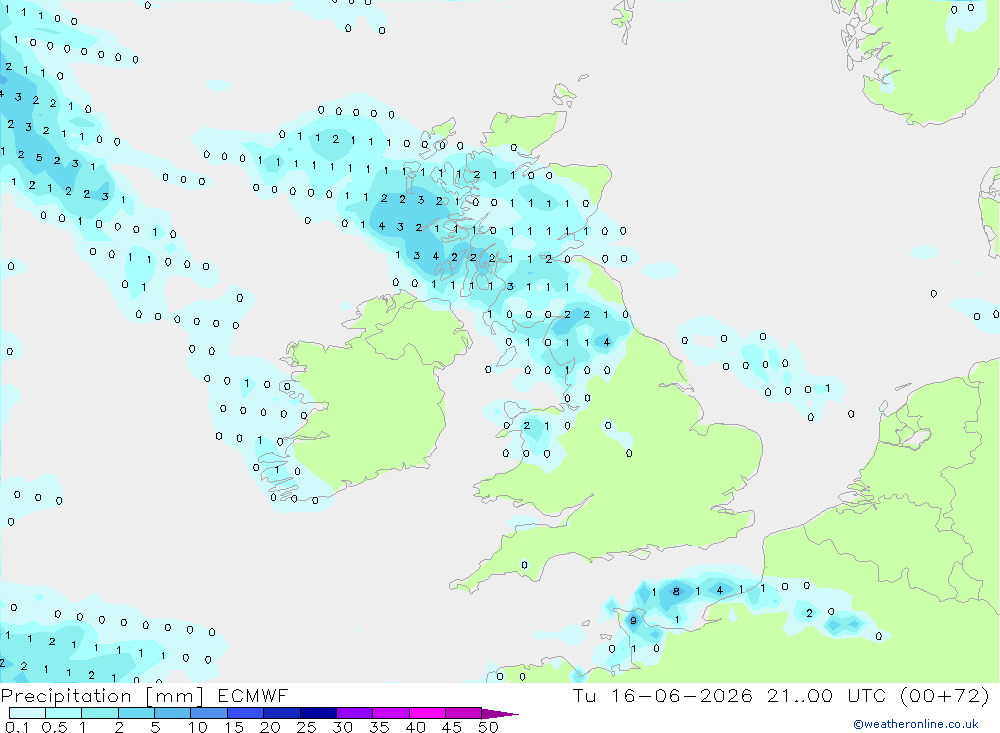The width and height of the screenshot is (1000, 733).
Task: Pick the 2–5 mm legend swatch
Action: coord(136,713)
